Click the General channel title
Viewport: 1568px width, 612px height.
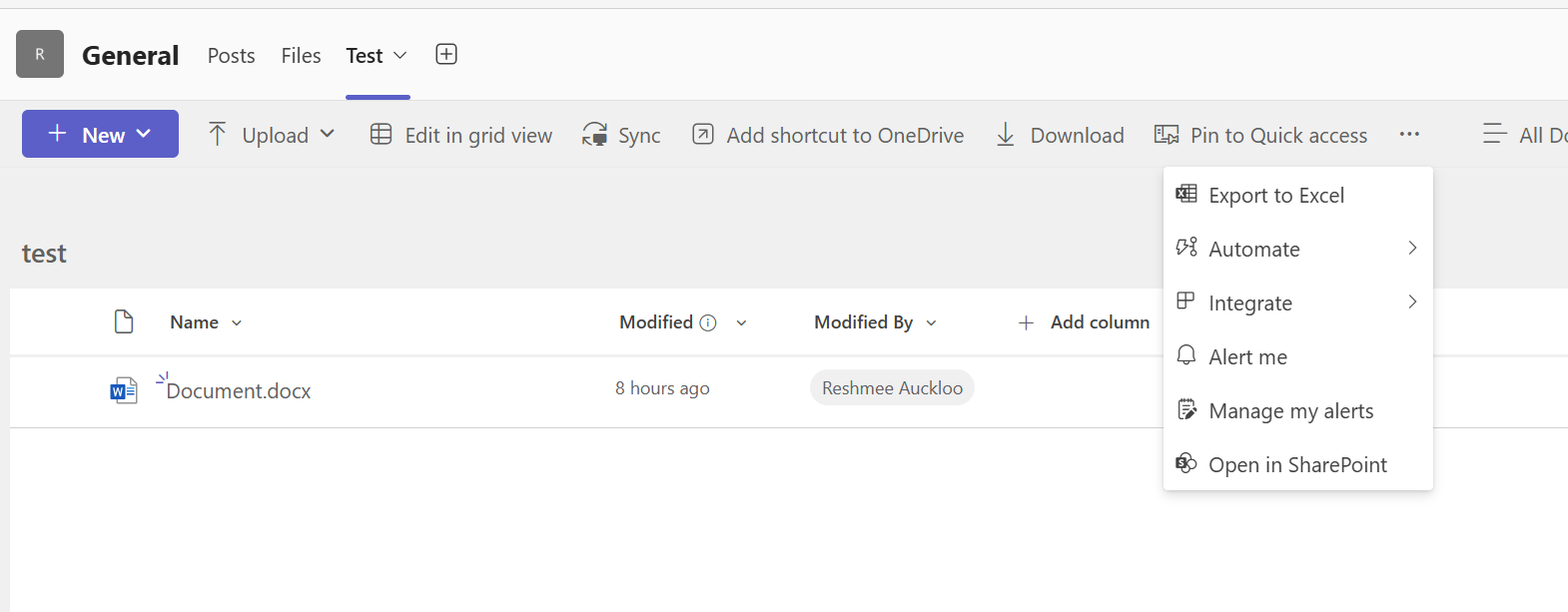tap(131, 56)
